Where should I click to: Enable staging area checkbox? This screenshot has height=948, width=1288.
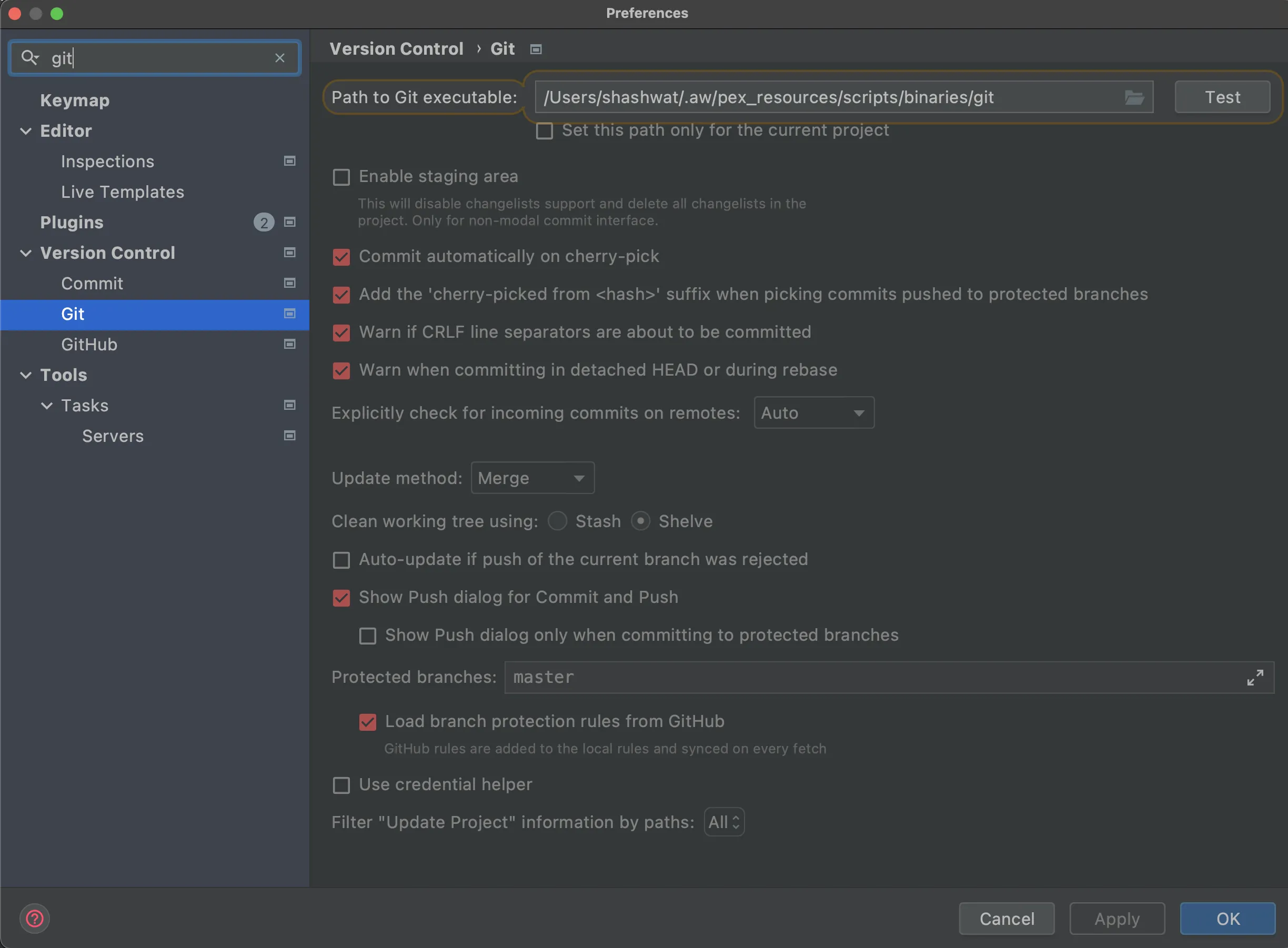(x=341, y=177)
